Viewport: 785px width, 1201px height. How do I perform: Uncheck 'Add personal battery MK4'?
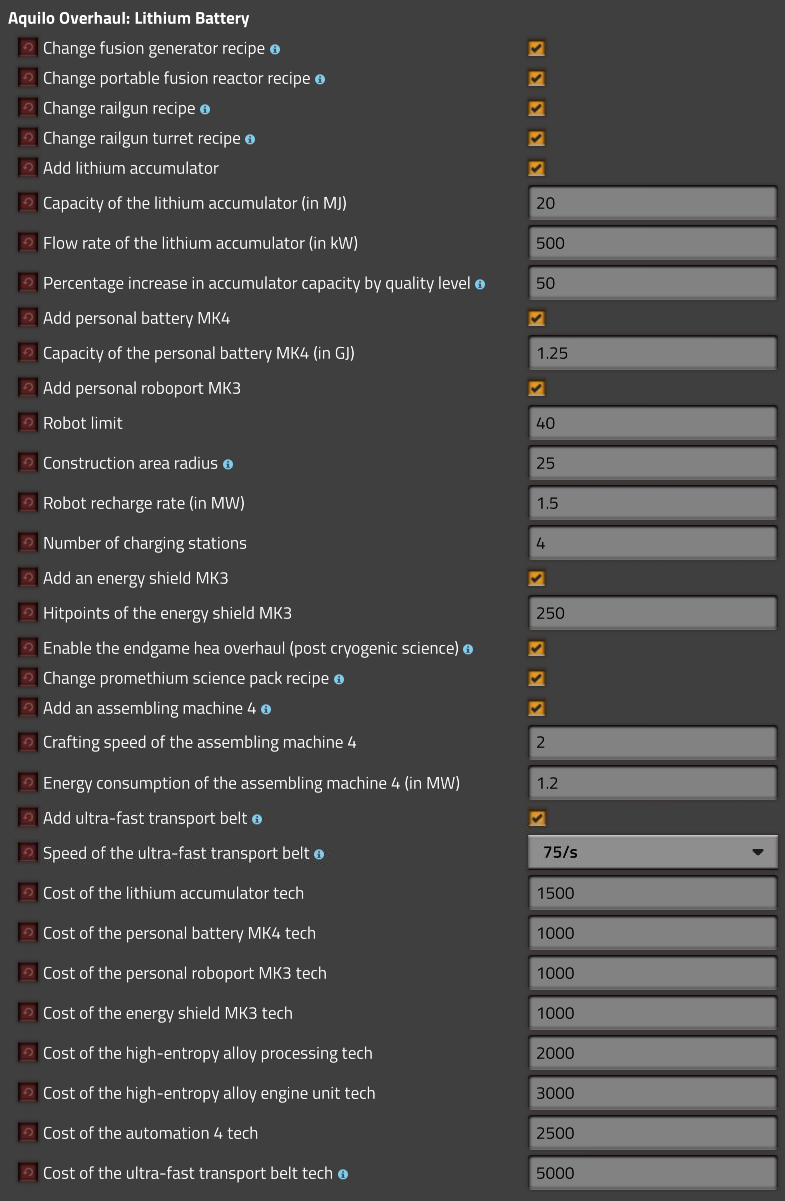click(x=537, y=318)
